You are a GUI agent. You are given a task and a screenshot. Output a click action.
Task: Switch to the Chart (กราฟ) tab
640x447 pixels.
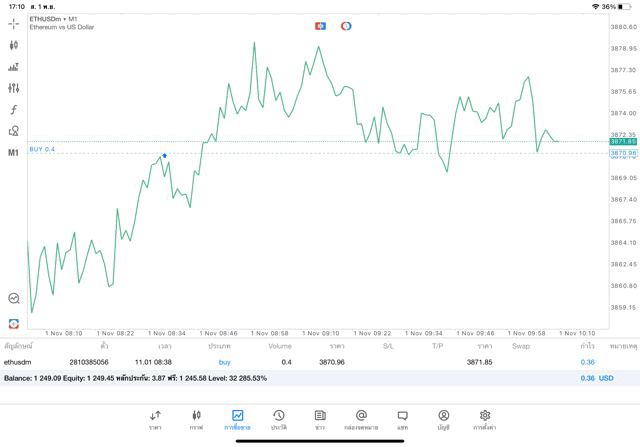point(196,419)
